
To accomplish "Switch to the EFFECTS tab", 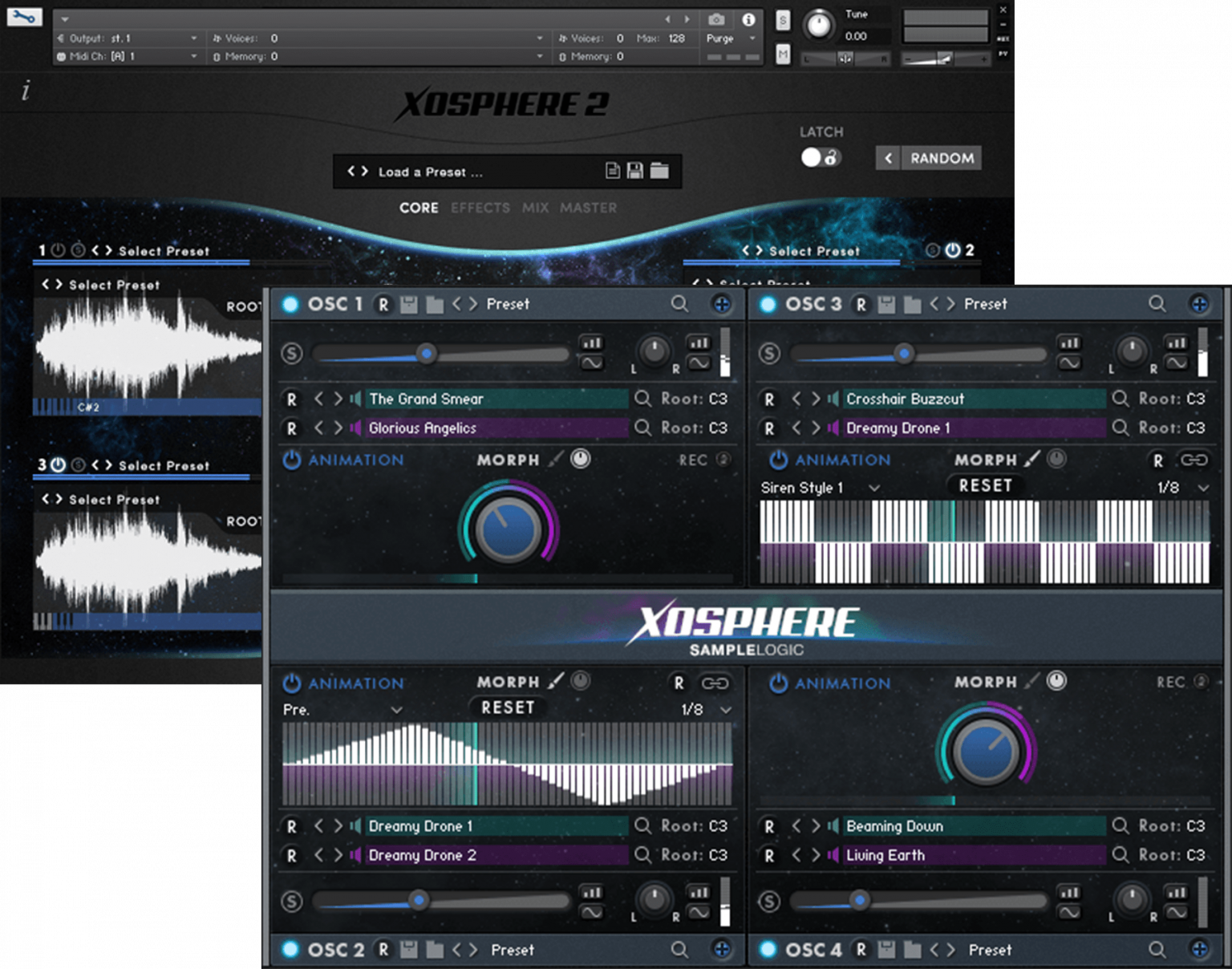I will point(480,208).
